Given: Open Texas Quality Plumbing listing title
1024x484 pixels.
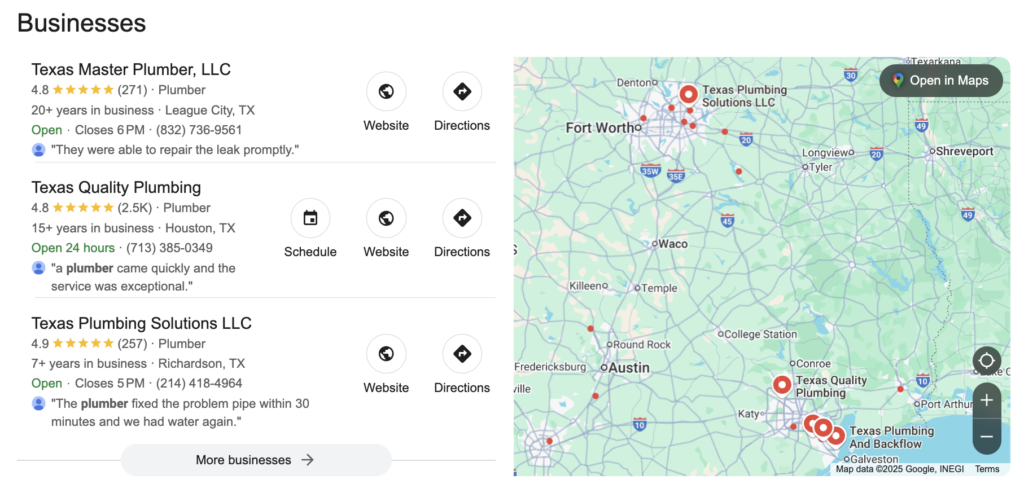Looking at the screenshot, I should (x=116, y=187).
